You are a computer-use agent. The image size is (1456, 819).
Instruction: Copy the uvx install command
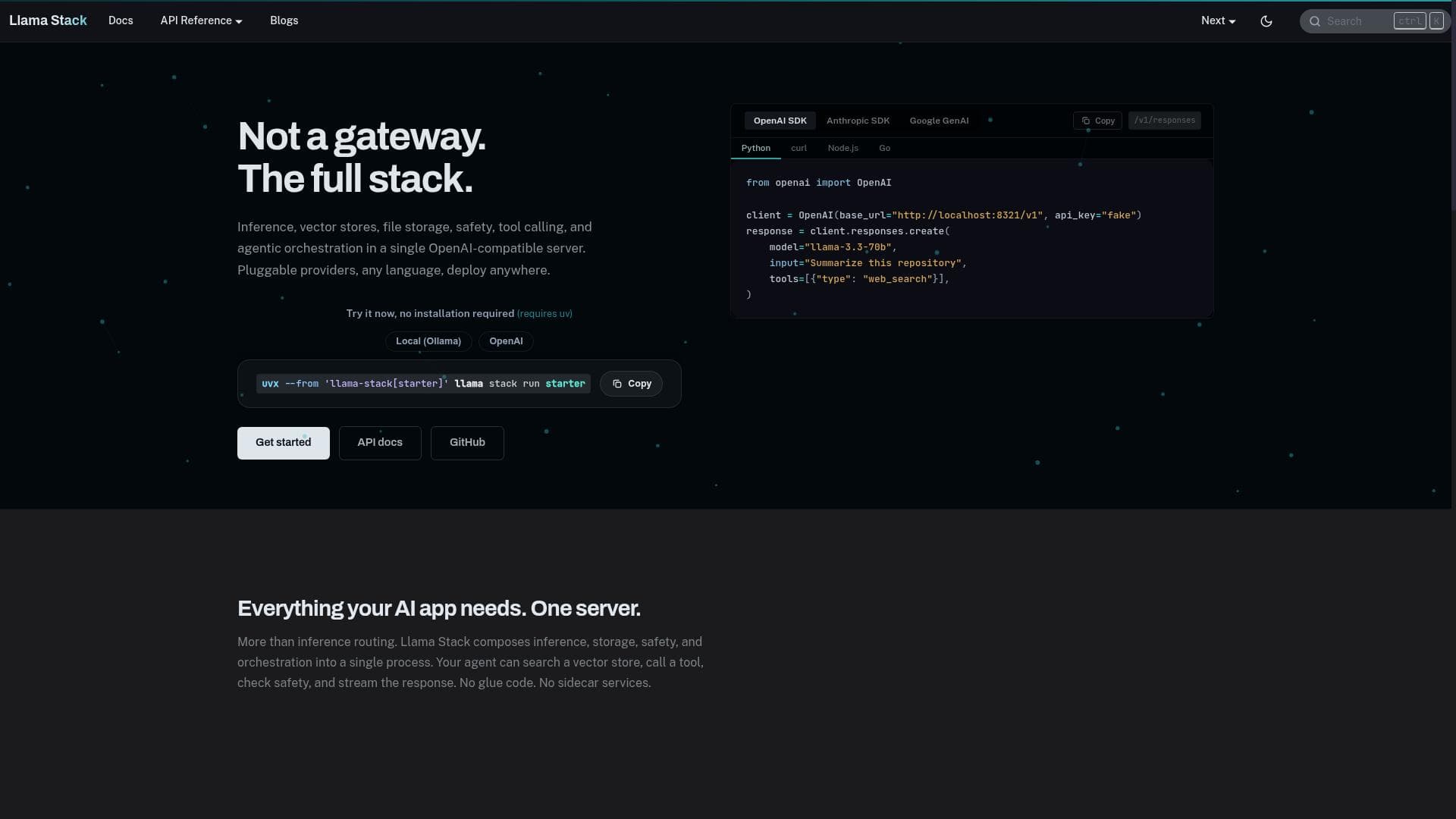pos(631,384)
